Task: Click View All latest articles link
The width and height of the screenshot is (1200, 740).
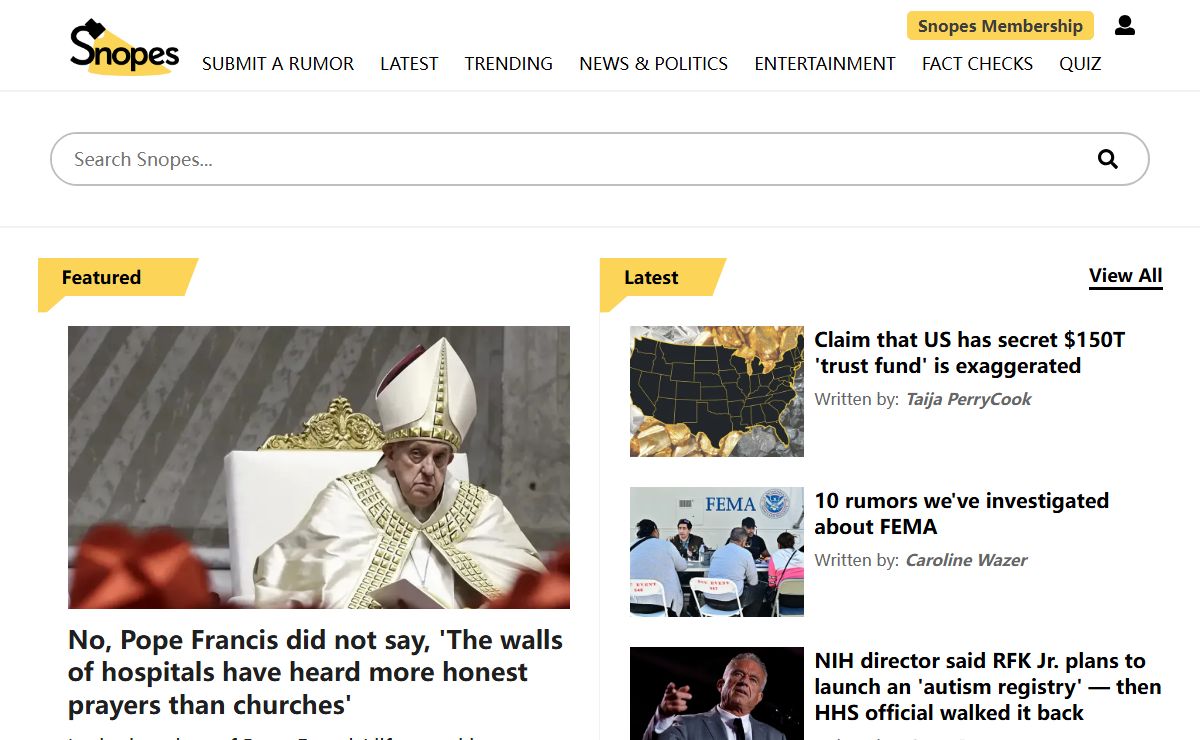Action: coord(1126,276)
